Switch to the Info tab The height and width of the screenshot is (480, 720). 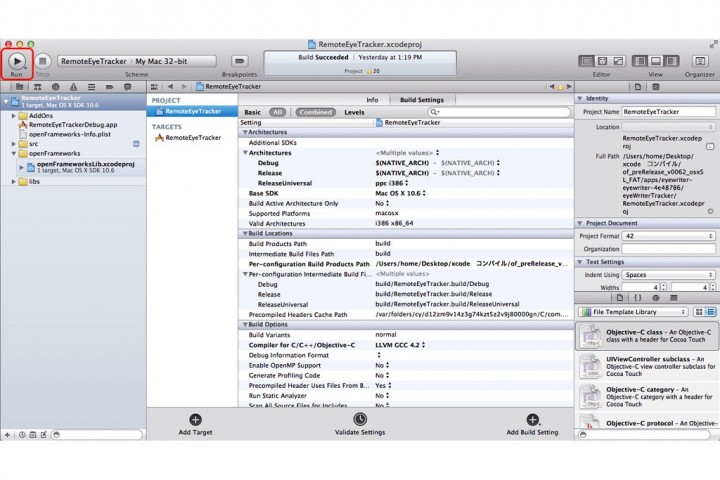[x=371, y=100]
